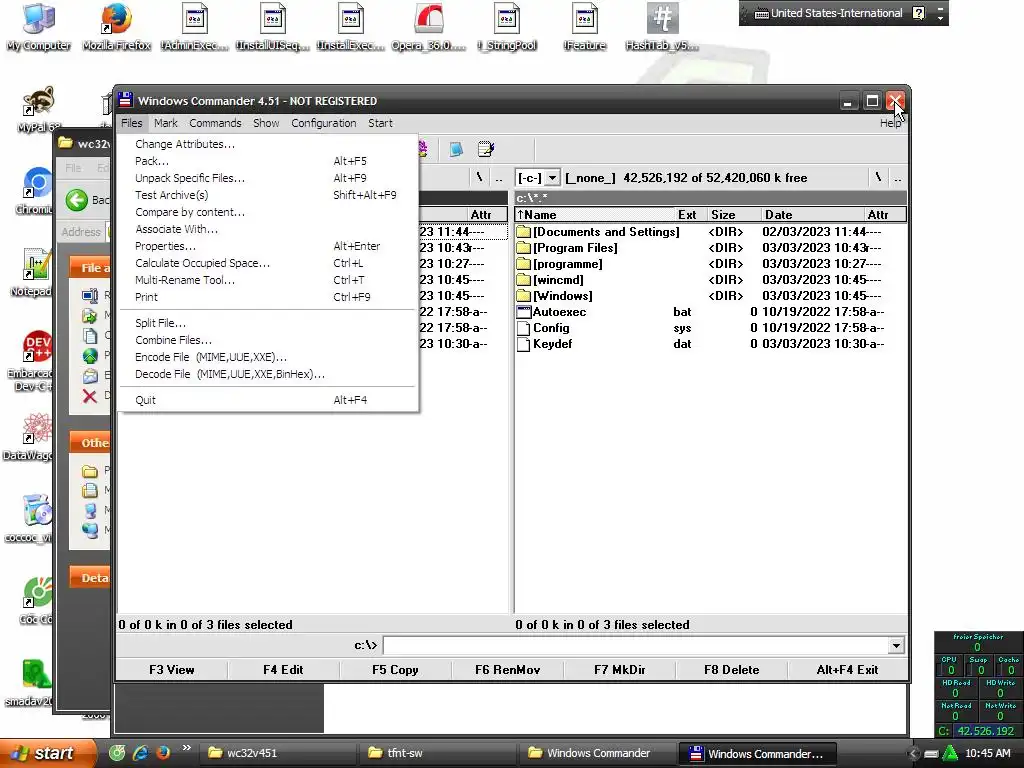The width and height of the screenshot is (1024, 768).
Task: Open the drive [-c-] dropdown
Action: tap(552, 178)
